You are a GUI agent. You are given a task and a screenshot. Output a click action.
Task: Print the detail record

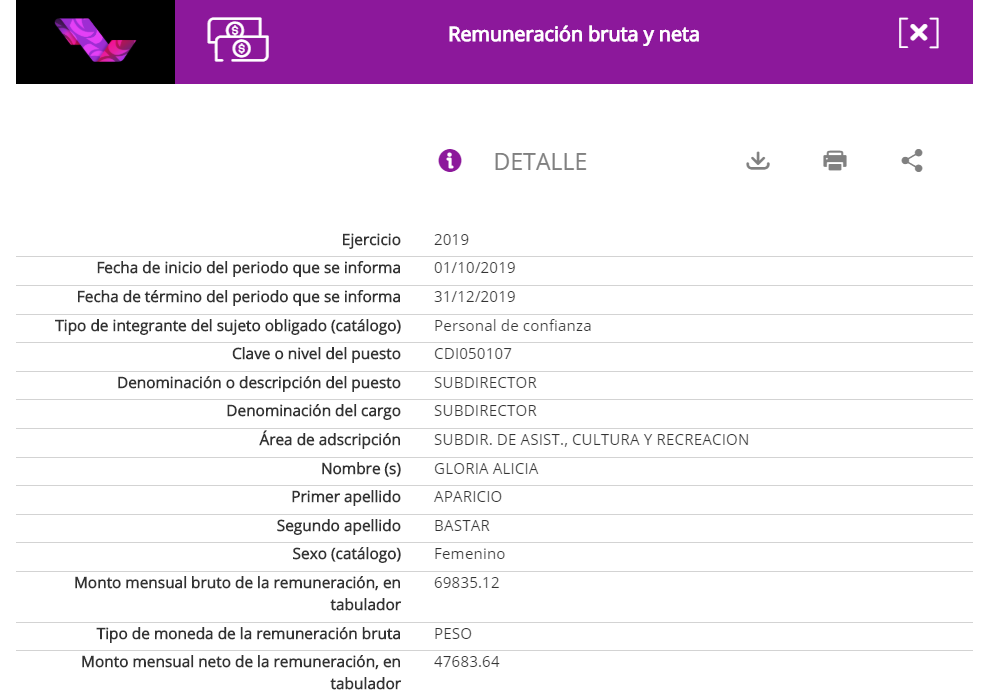click(x=834, y=161)
